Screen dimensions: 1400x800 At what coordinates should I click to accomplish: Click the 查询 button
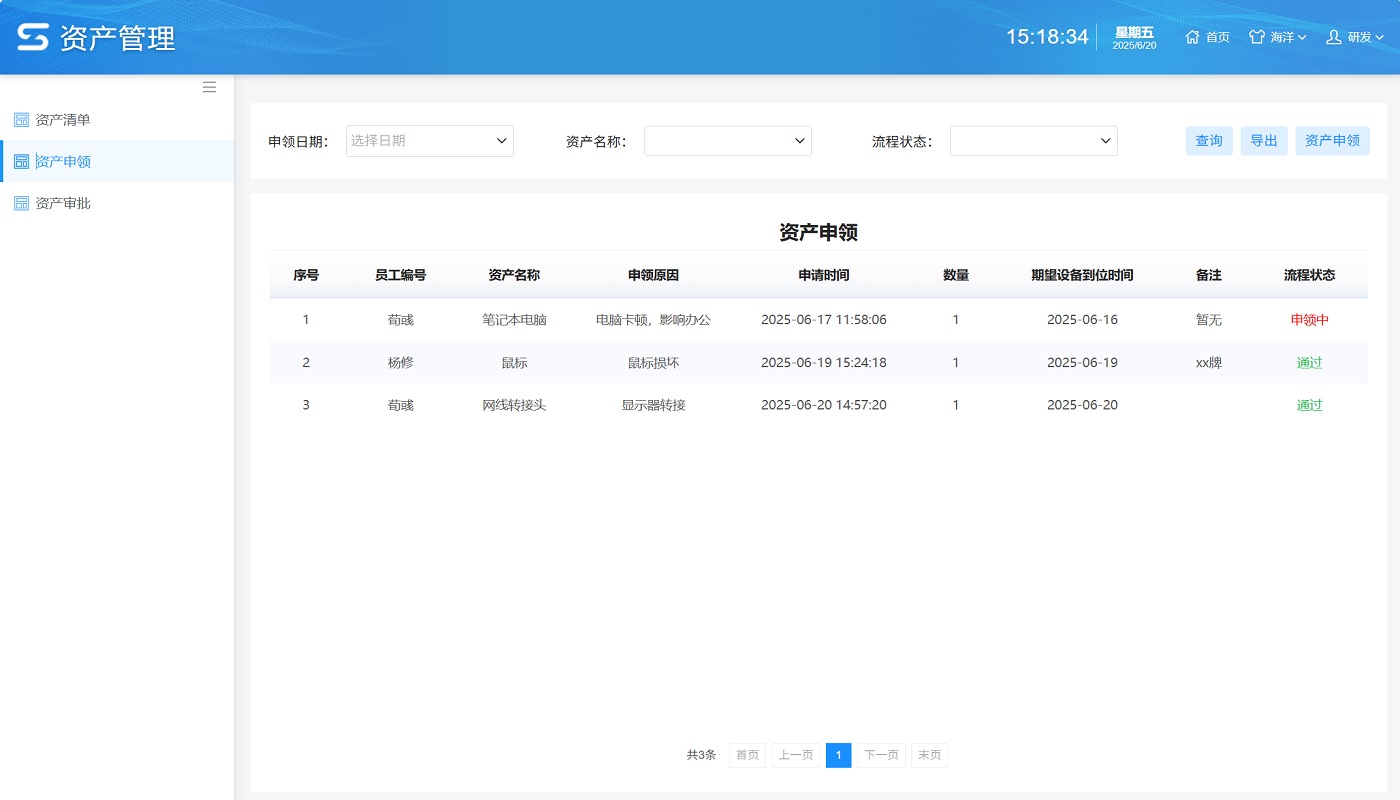[1209, 141]
